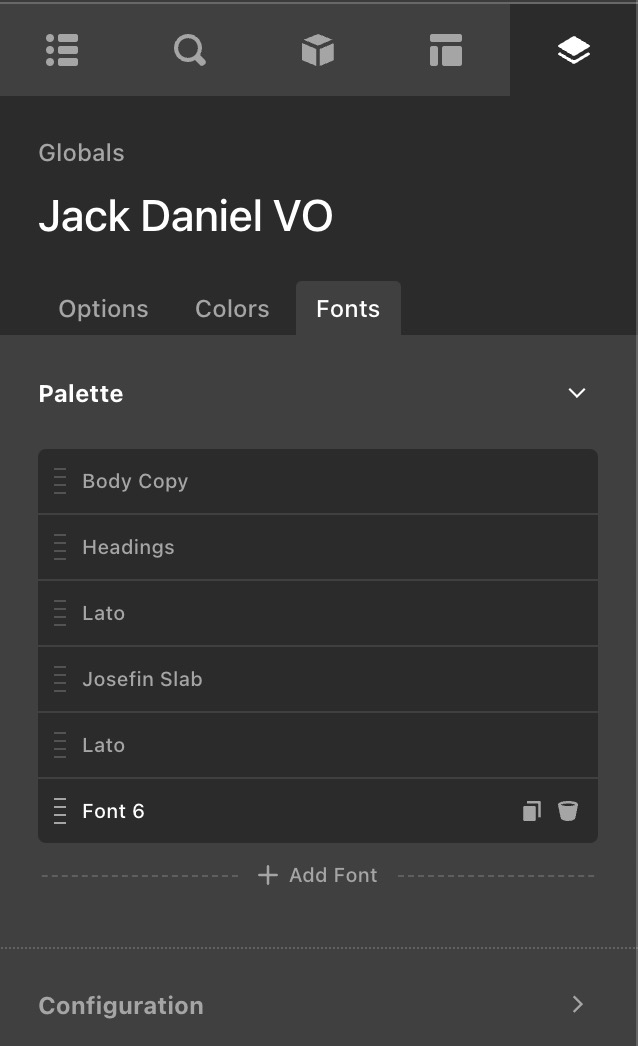Open the elements cube icon
This screenshot has height=1046, width=638.
318,50
